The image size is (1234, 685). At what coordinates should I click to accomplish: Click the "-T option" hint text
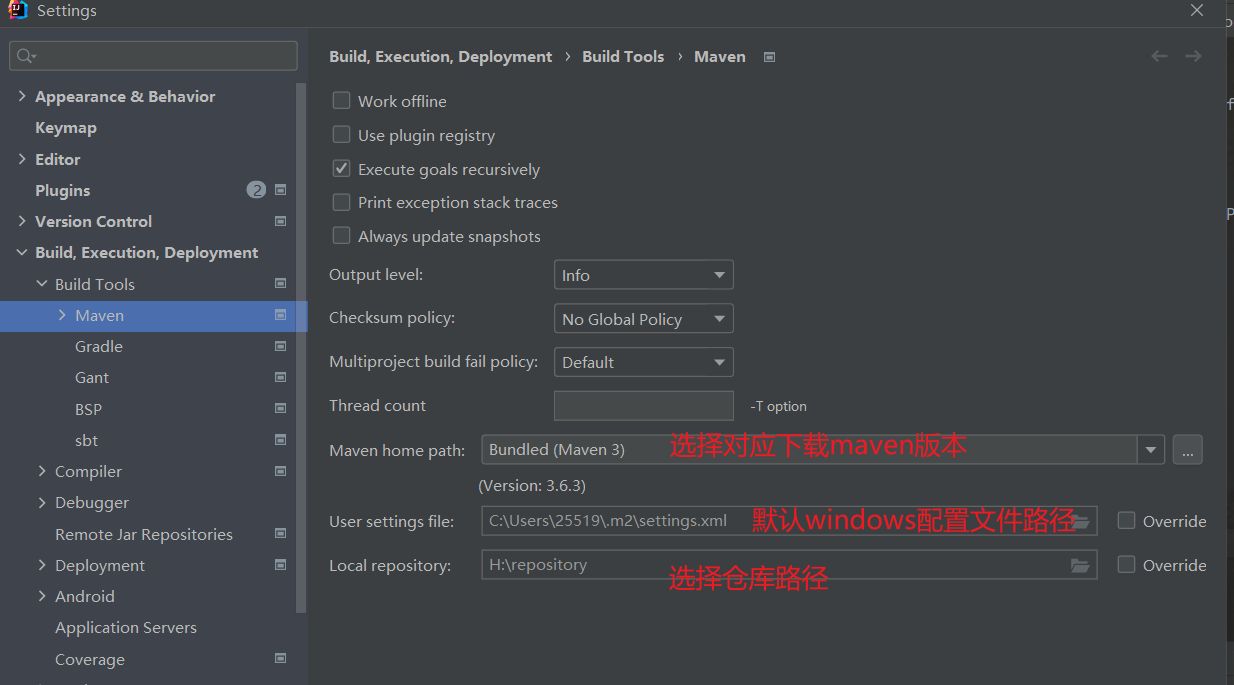coord(778,406)
